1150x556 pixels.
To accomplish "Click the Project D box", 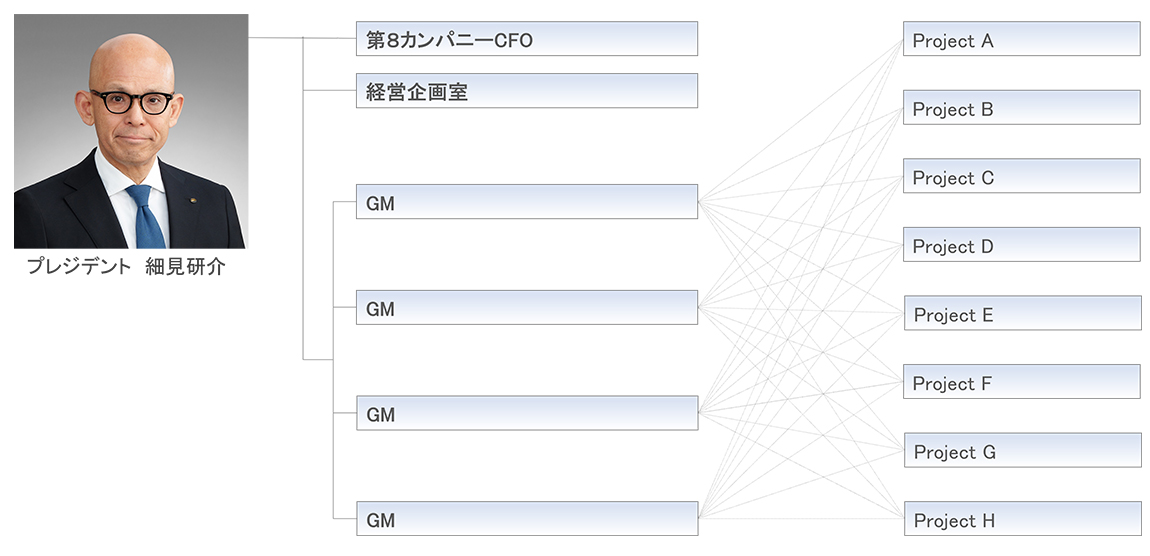I will click(x=1021, y=245).
